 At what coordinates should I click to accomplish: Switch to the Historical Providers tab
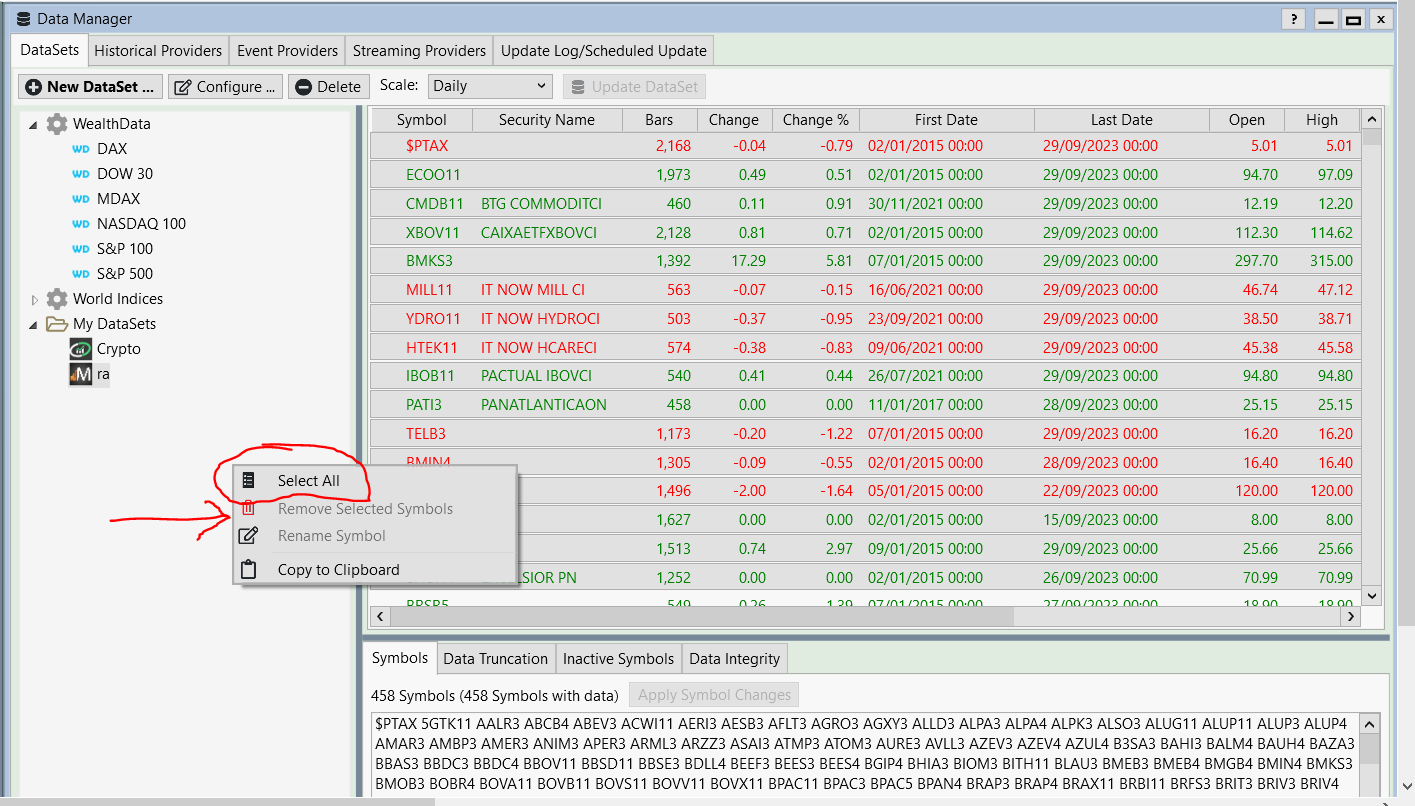point(158,50)
